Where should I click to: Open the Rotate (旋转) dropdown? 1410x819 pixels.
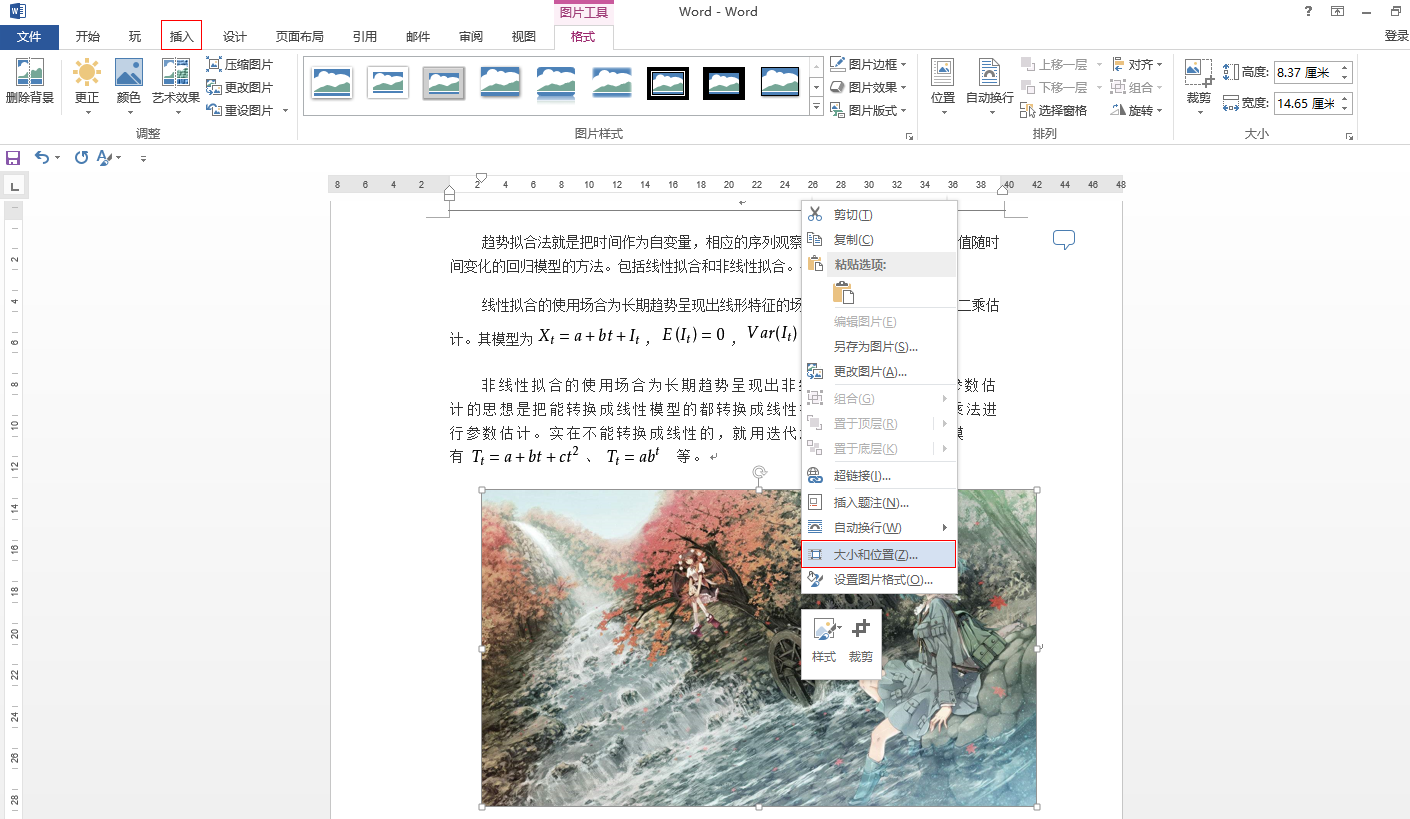coord(1137,110)
